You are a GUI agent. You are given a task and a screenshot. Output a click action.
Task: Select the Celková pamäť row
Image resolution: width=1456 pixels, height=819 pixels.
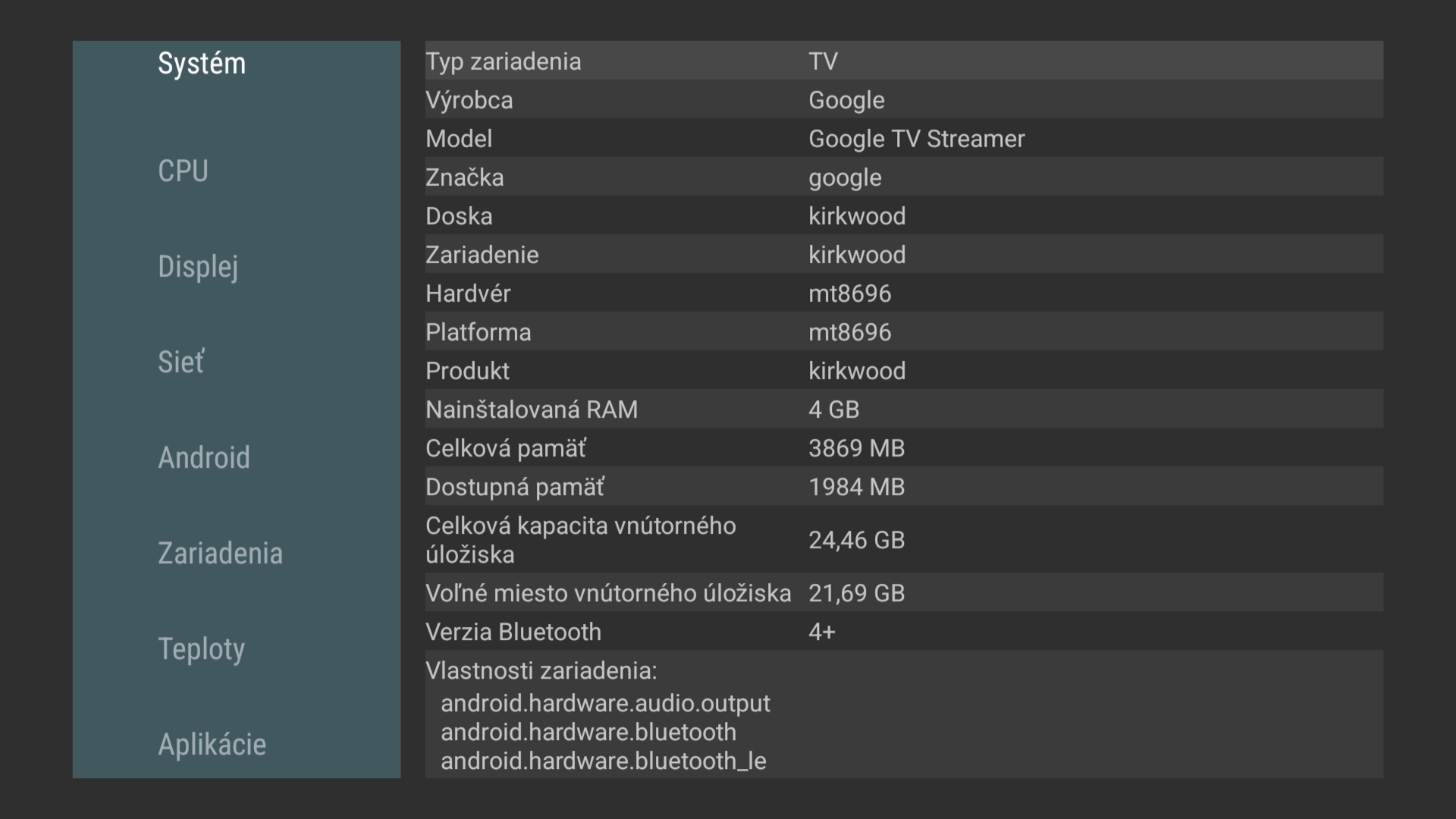click(902, 447)
